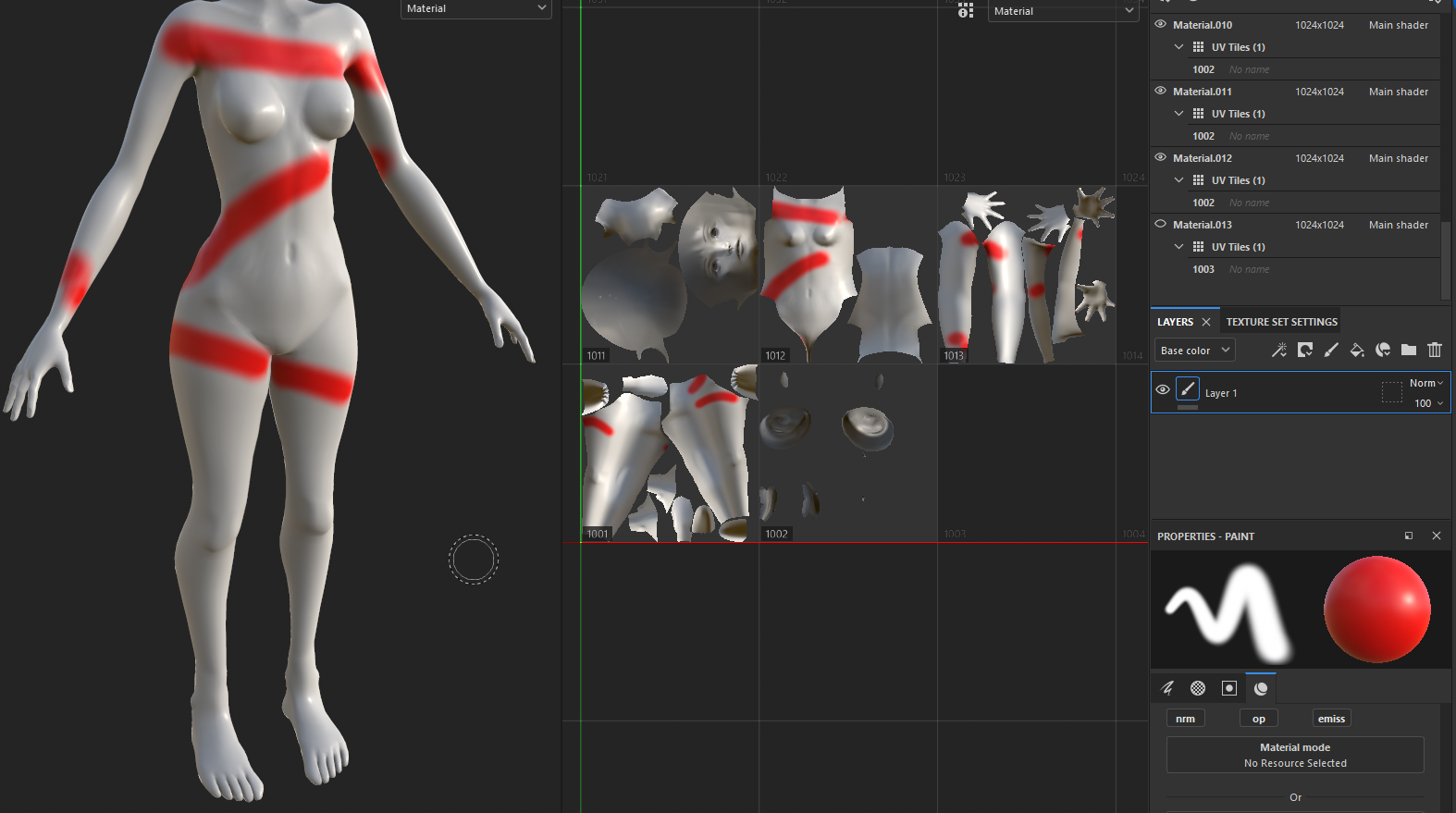1456x813 pixels.
Task: Click the texture set list scrollbar
Action: [x=1446, y=260]
